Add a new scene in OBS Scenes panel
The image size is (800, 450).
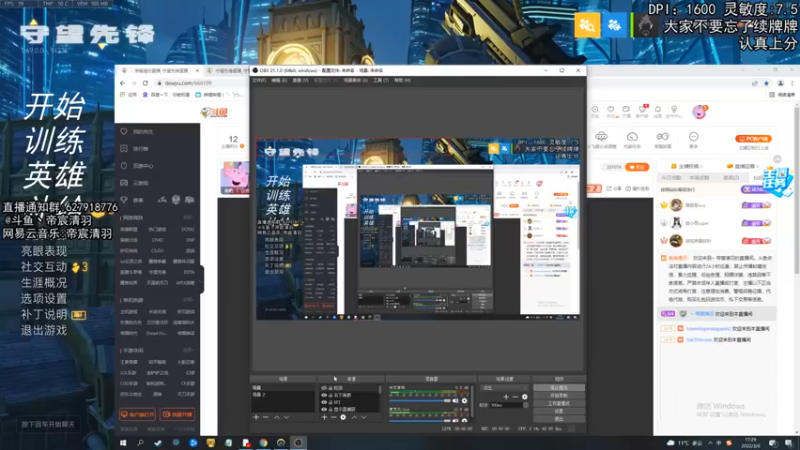click(x=256, y=417)
